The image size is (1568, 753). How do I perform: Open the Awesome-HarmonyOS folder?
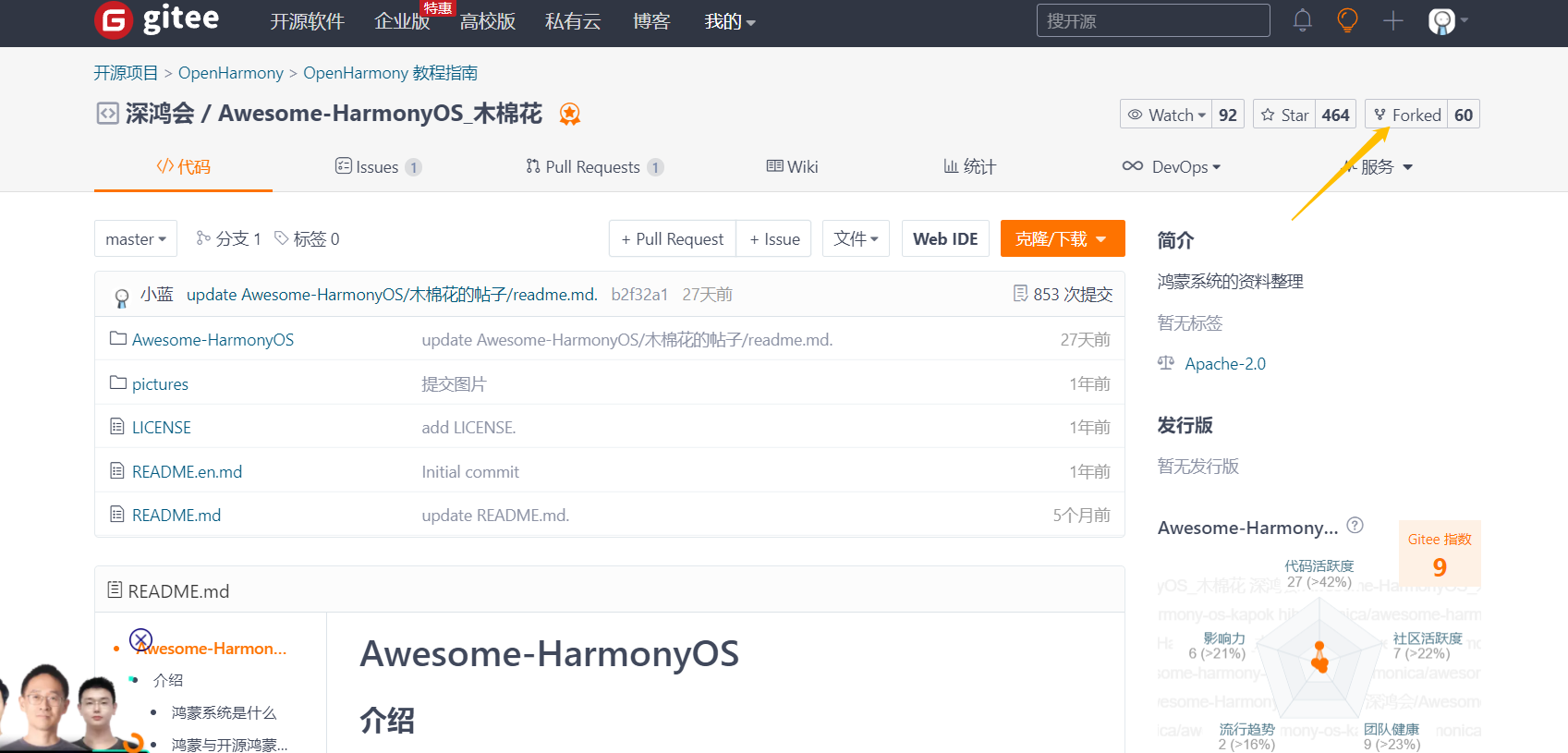(x=213, y=340)
